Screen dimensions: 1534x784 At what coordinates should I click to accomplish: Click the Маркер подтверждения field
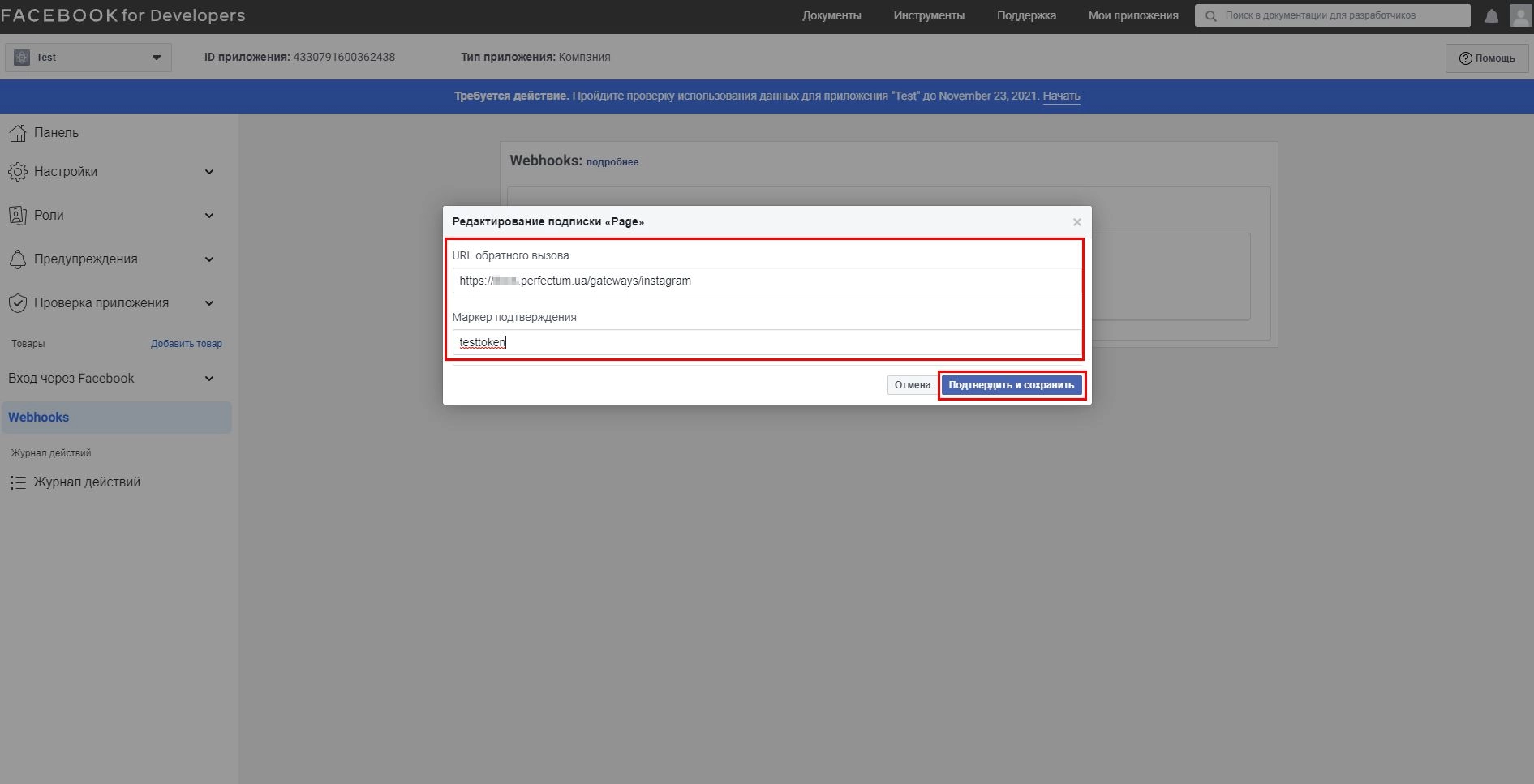point(767,342)
